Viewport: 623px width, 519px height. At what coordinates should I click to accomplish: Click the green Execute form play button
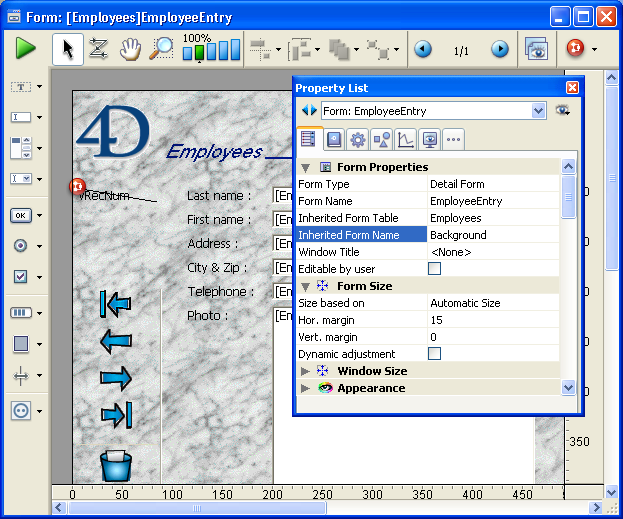[x=25, y=49]
